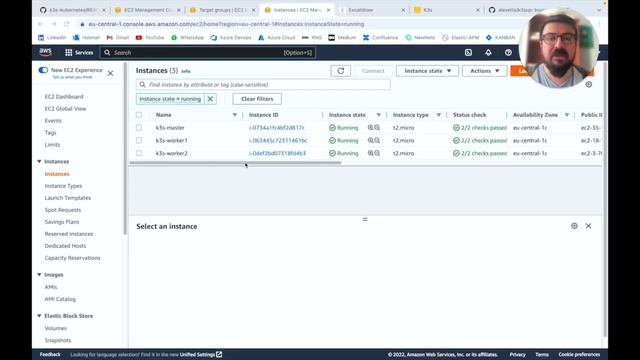Collapse the Instances sidebar section
The width and height of the screenshot is (640, 360).
tap(40, 162)
